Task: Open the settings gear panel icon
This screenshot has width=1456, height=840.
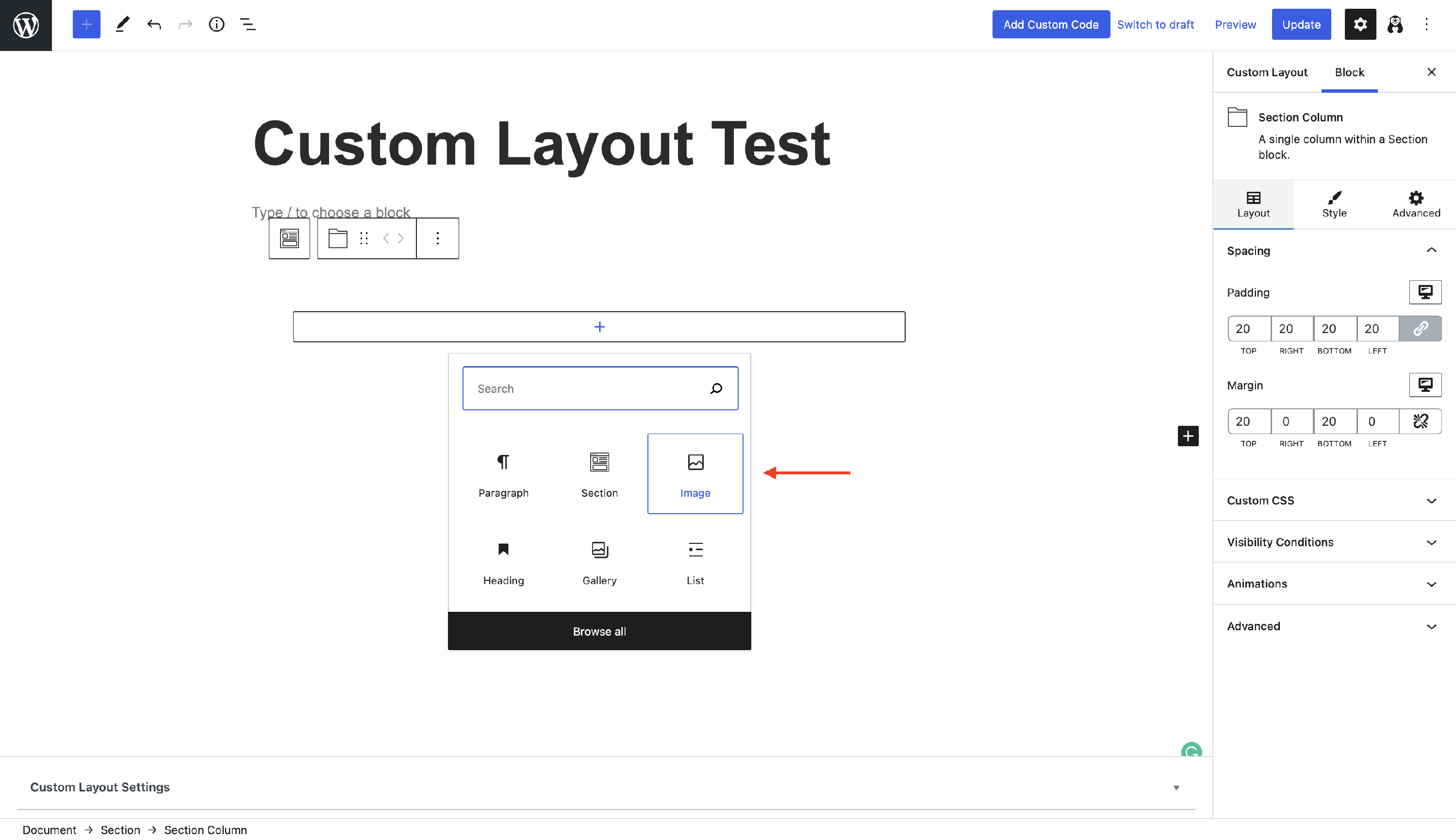Action: tap(1359, 24)
